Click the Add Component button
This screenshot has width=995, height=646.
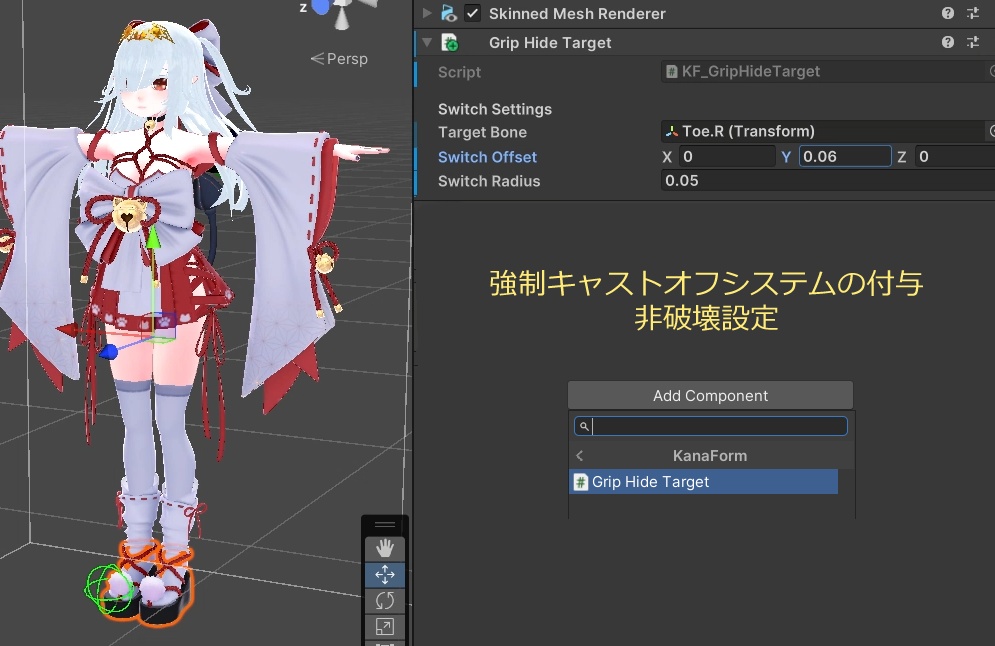point(710,395)
